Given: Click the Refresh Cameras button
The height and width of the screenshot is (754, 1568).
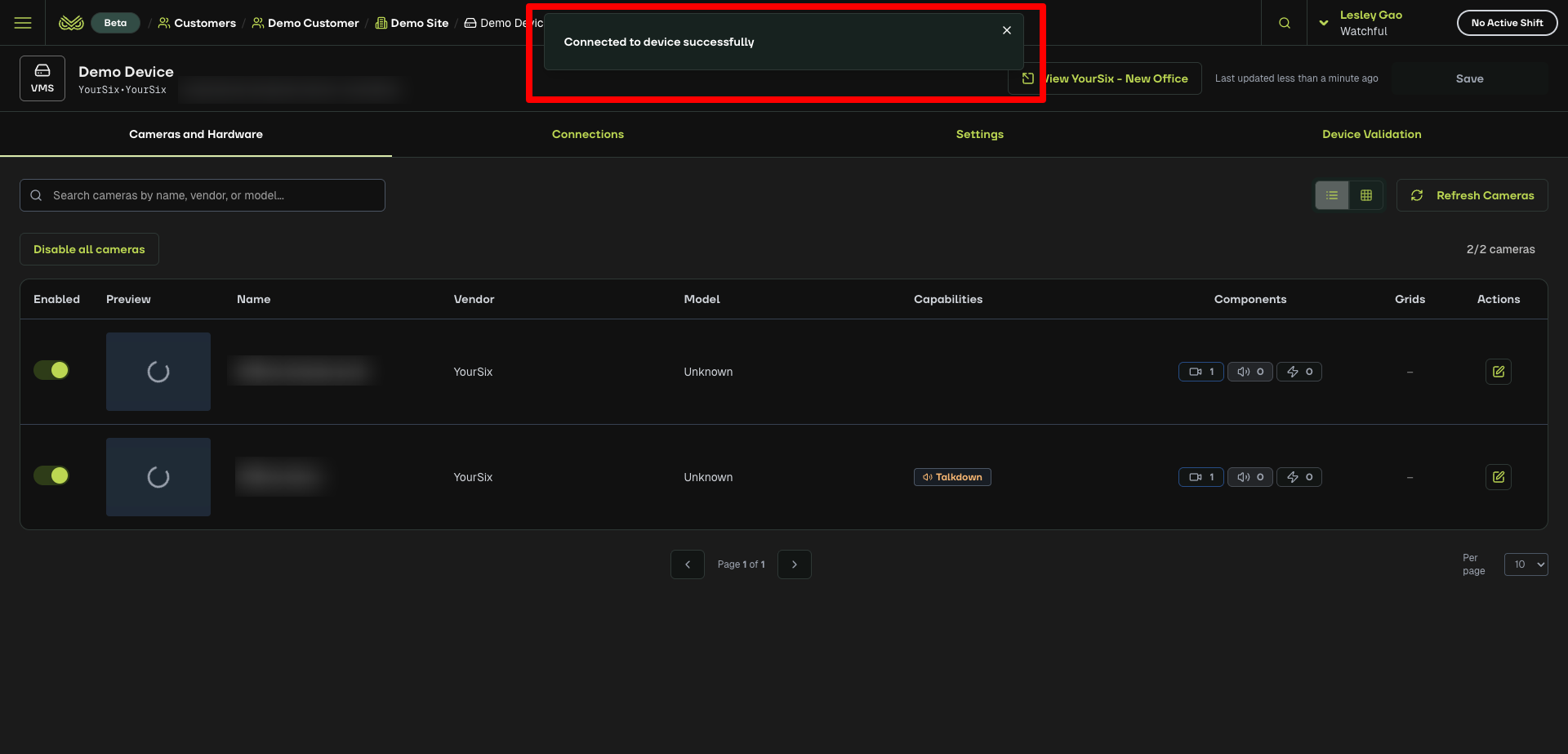Looking at the screenshot, I should click(1472, 195).
